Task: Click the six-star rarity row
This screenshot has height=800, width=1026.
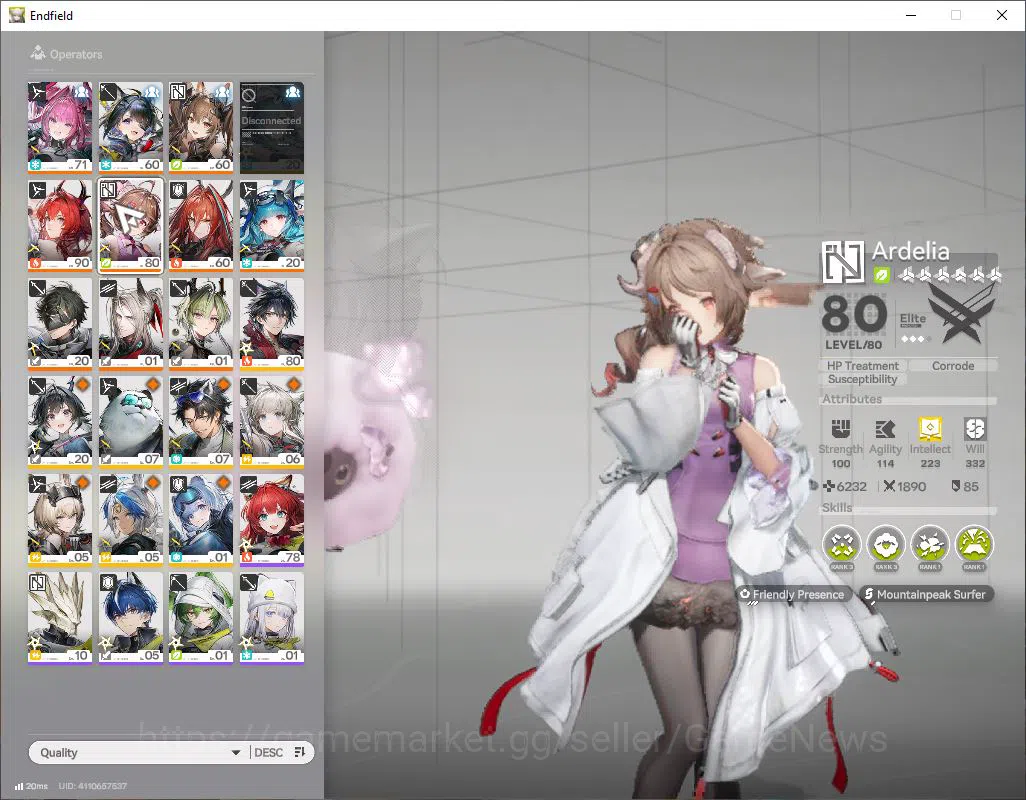Action: [x=949, y=275]
